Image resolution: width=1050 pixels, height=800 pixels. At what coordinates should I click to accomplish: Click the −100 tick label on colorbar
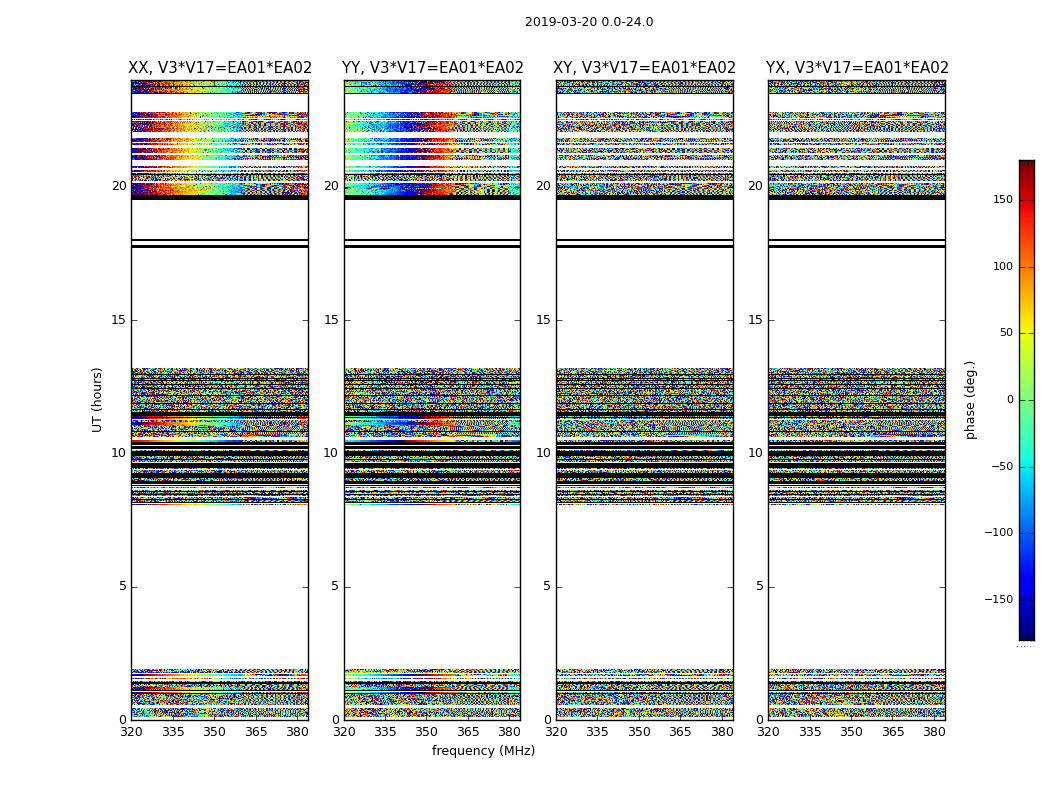(998, 533)
